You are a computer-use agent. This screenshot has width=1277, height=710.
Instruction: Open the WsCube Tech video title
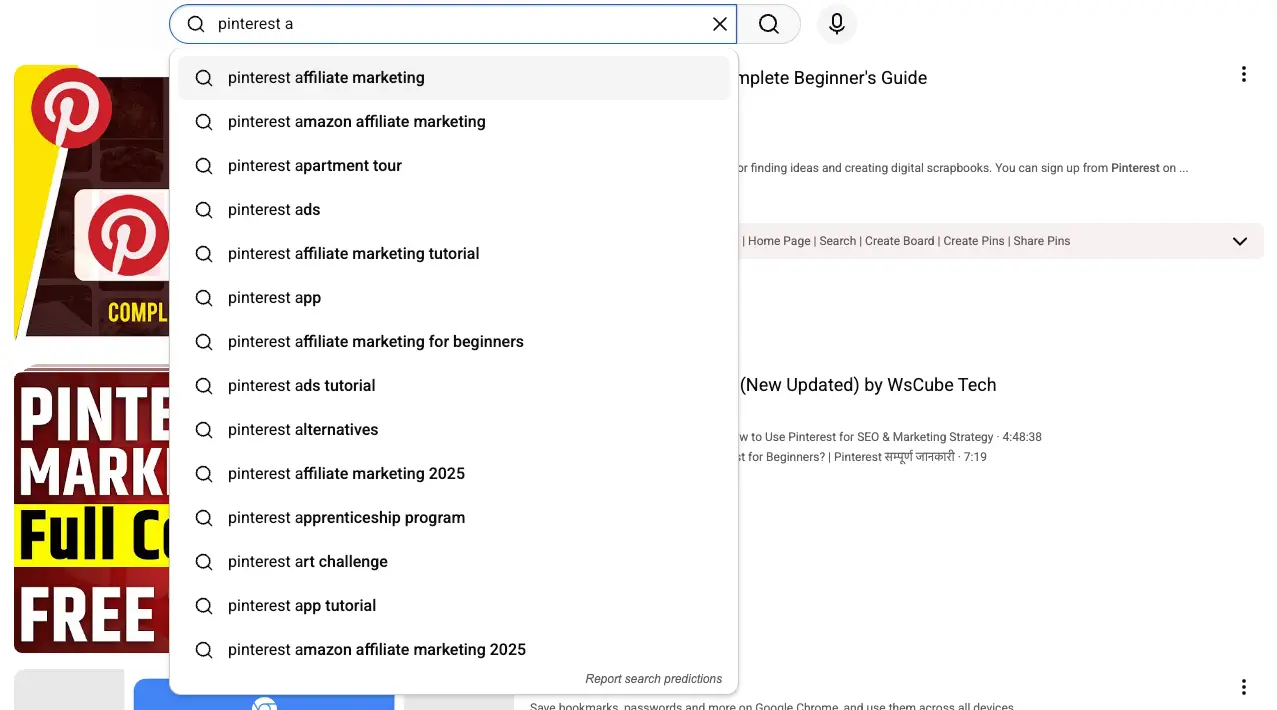click(868, 385)
